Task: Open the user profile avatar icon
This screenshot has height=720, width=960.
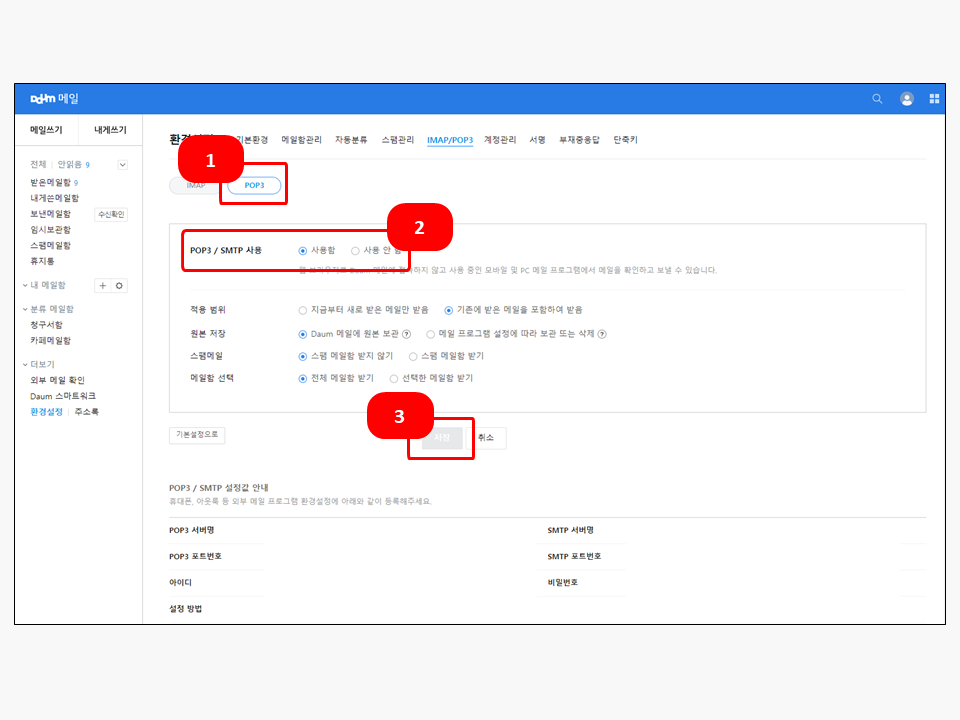Action: [x=907, y=99]
